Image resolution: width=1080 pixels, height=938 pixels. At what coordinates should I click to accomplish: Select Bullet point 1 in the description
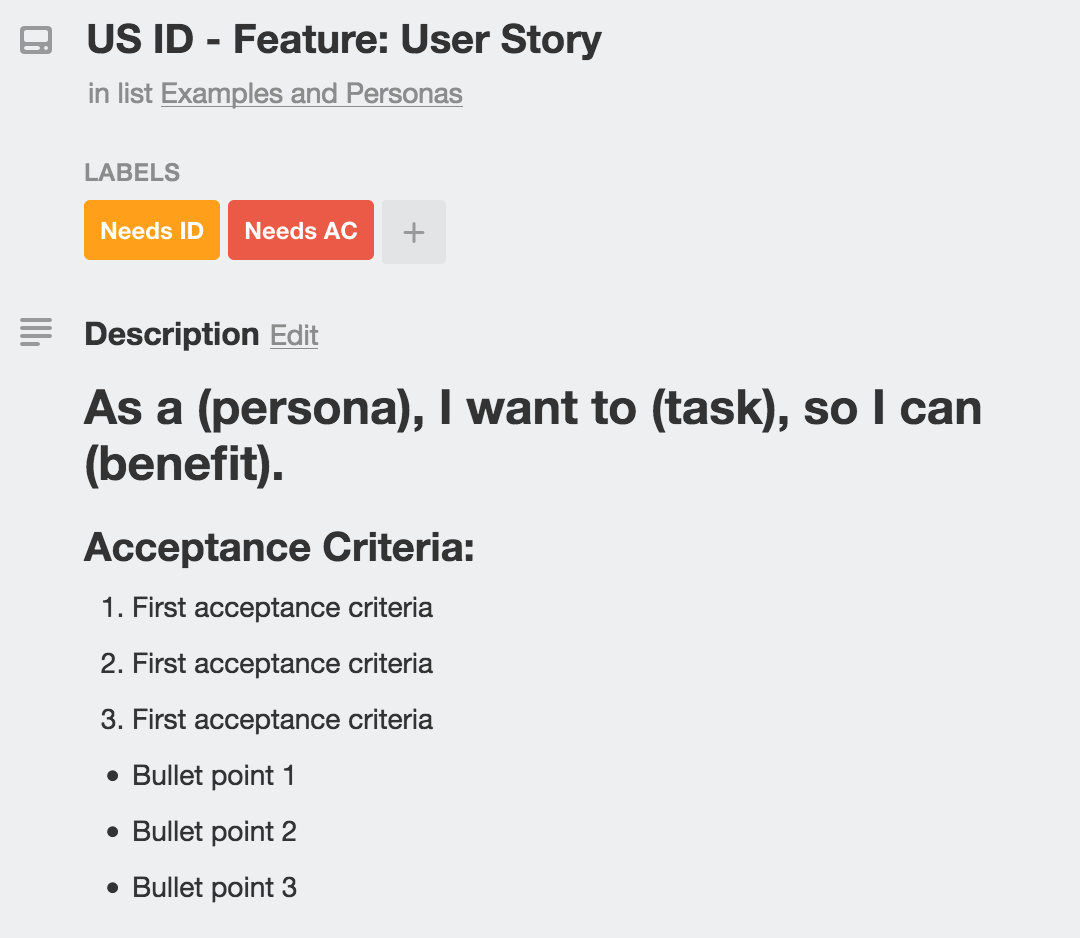[213, 775]
